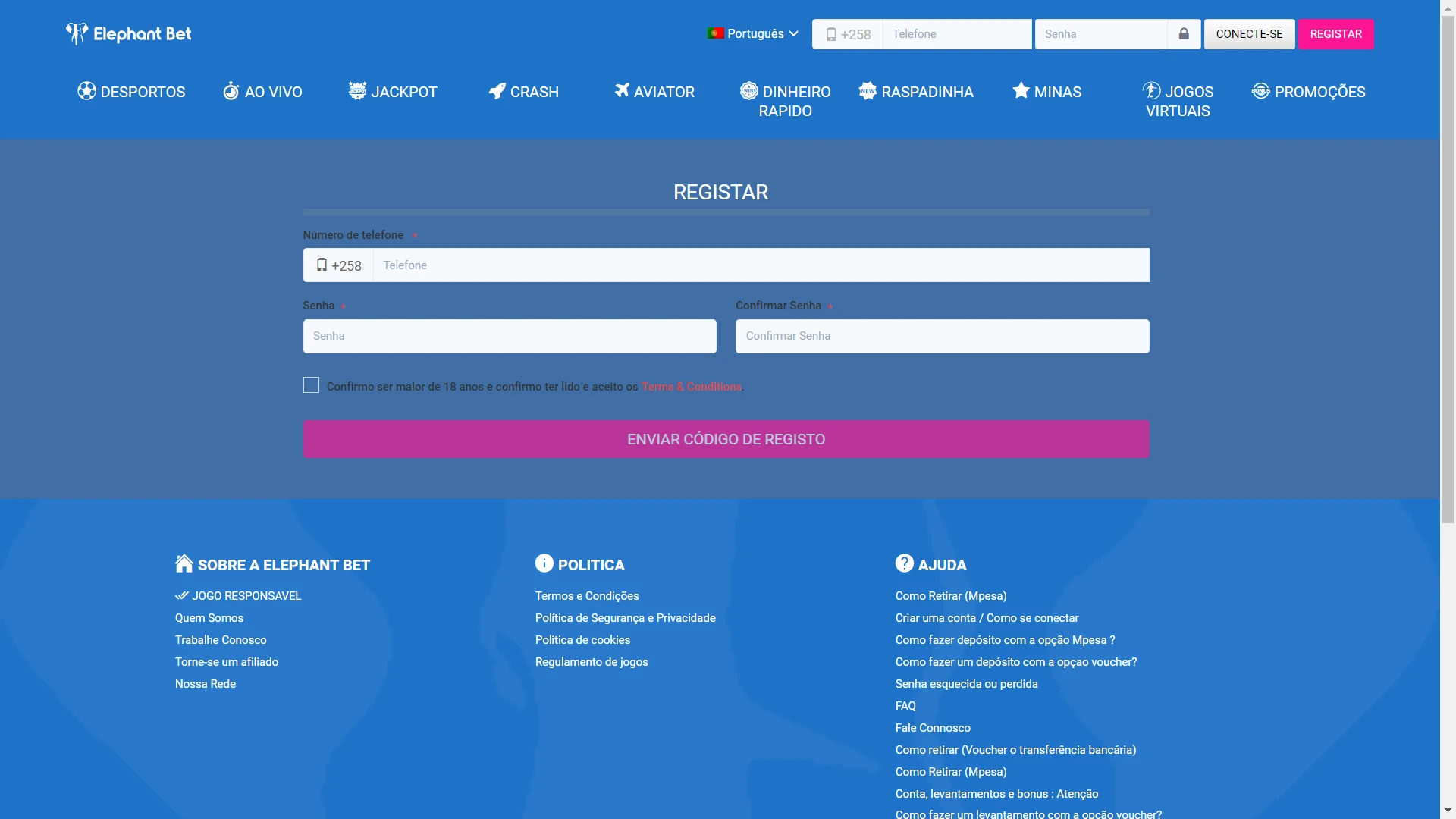1456x819 pixels.
Task: Focus the Confirmar Senha field
Action: click(x=943, y=336)
